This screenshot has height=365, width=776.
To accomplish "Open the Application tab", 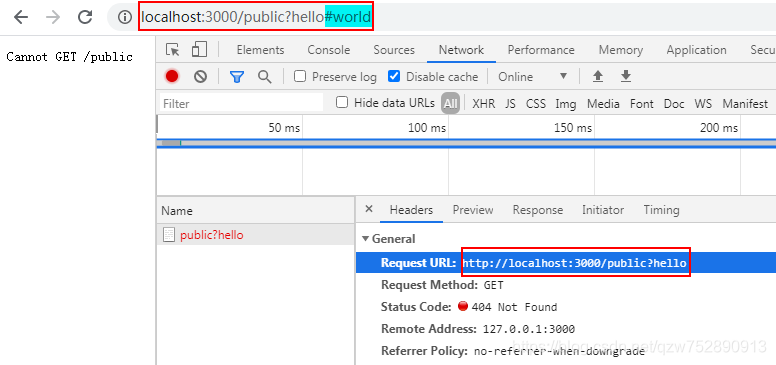I will [x=696, y=50].
